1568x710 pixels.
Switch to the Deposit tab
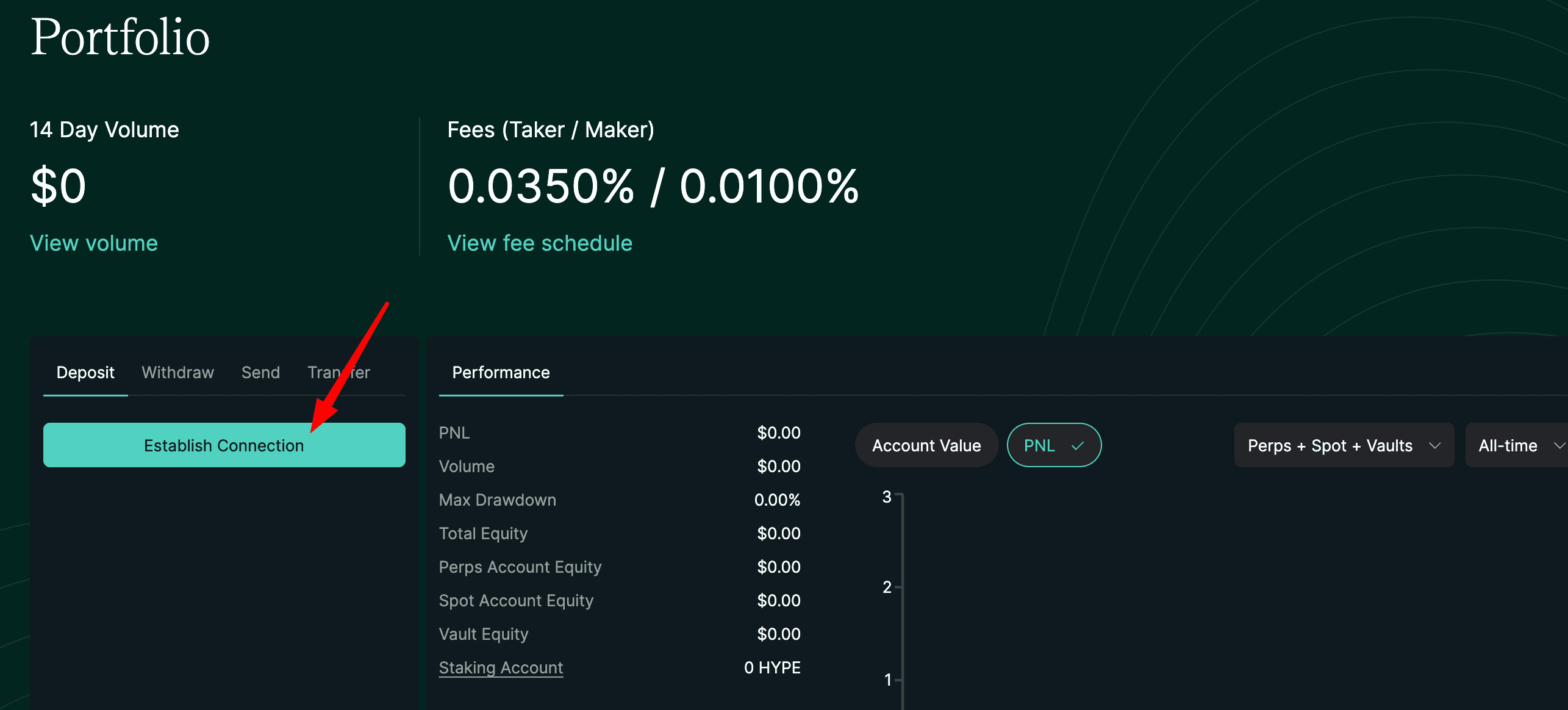tap(85, 373)
